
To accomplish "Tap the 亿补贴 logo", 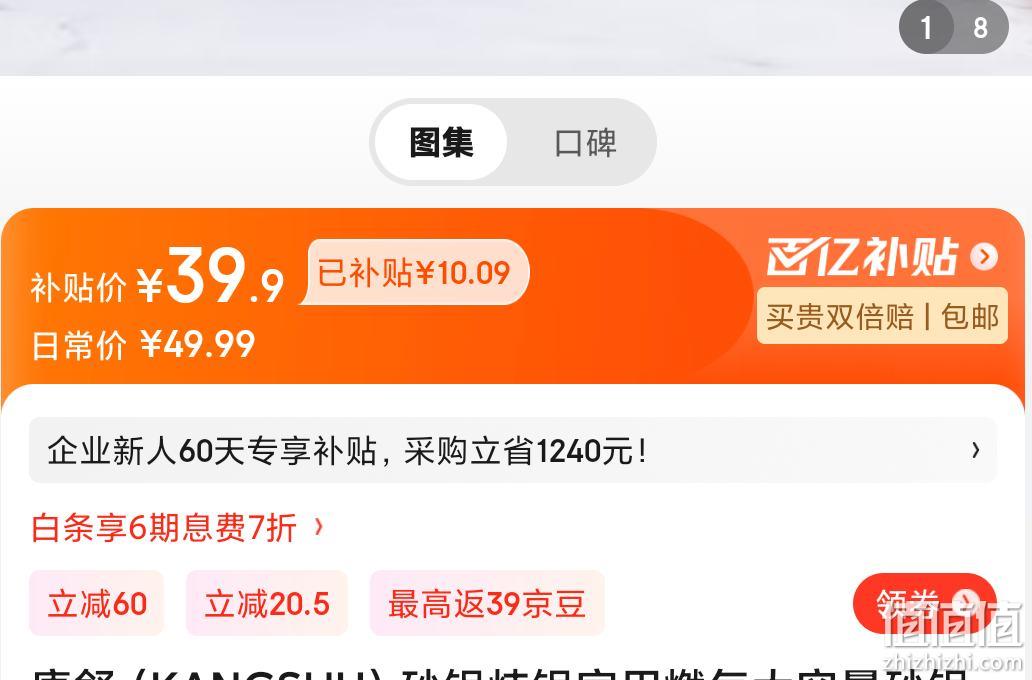I will point(862,257).
